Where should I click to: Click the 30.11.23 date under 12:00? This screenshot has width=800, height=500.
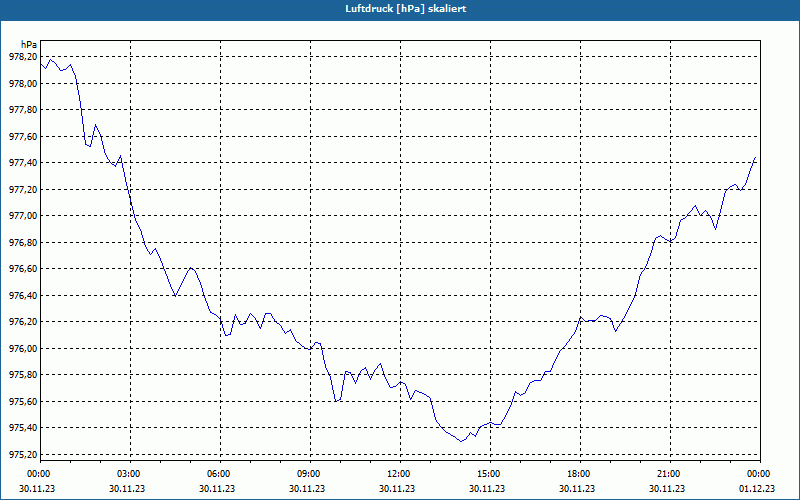point(396,489)
